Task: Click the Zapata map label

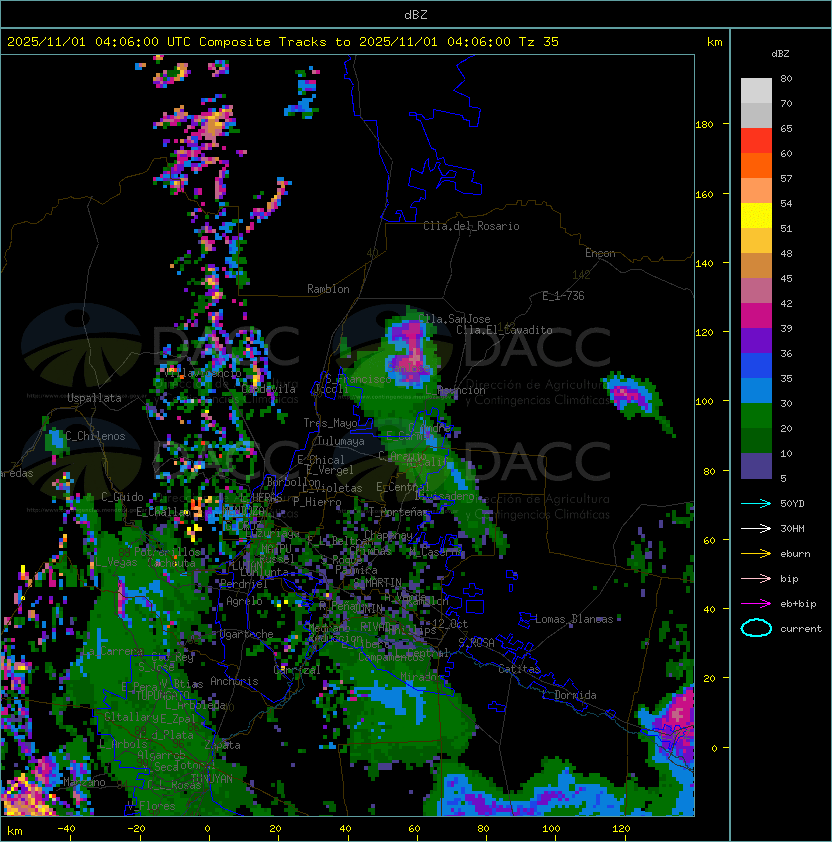Action: tap(222, 745)
